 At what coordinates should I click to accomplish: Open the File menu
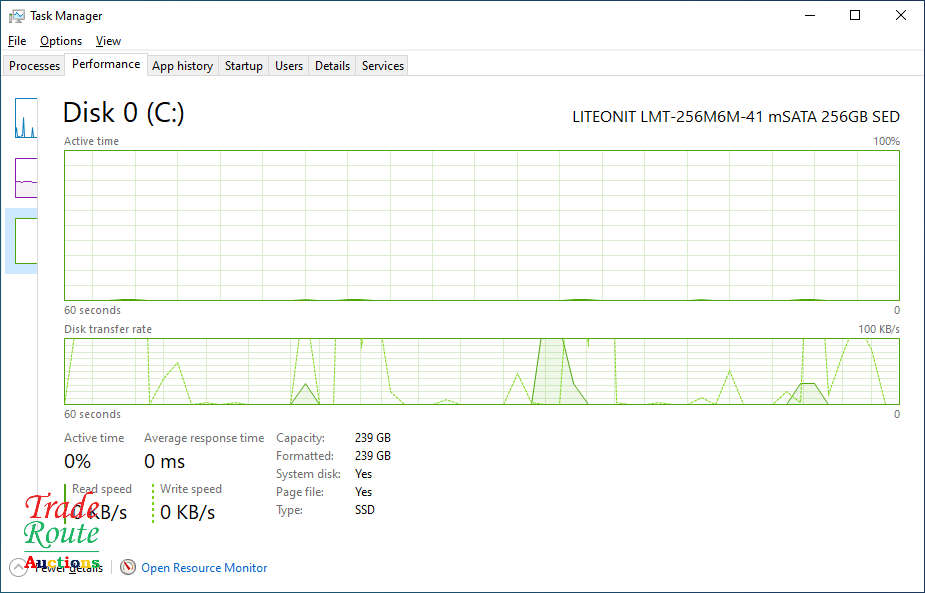click(x=17, y=41)
